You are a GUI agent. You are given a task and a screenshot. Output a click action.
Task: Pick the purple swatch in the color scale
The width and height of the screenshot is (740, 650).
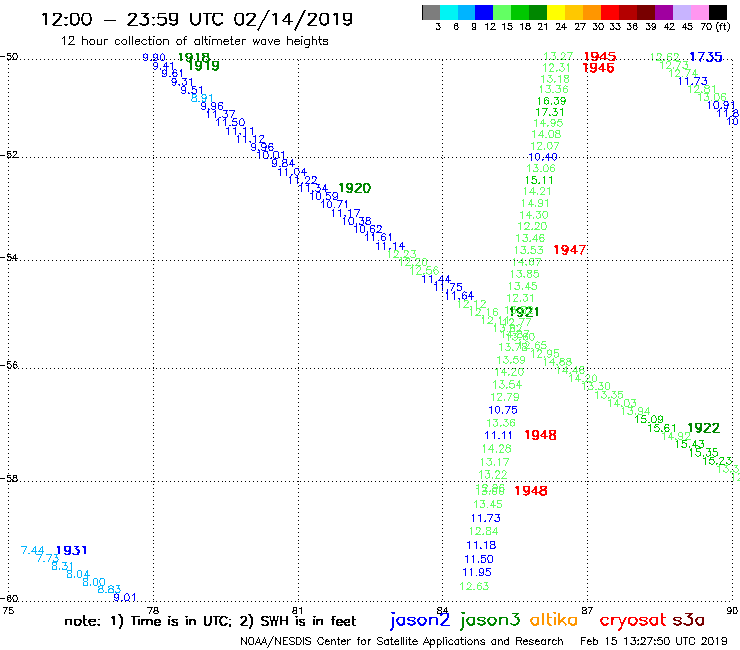click(664, 12)
